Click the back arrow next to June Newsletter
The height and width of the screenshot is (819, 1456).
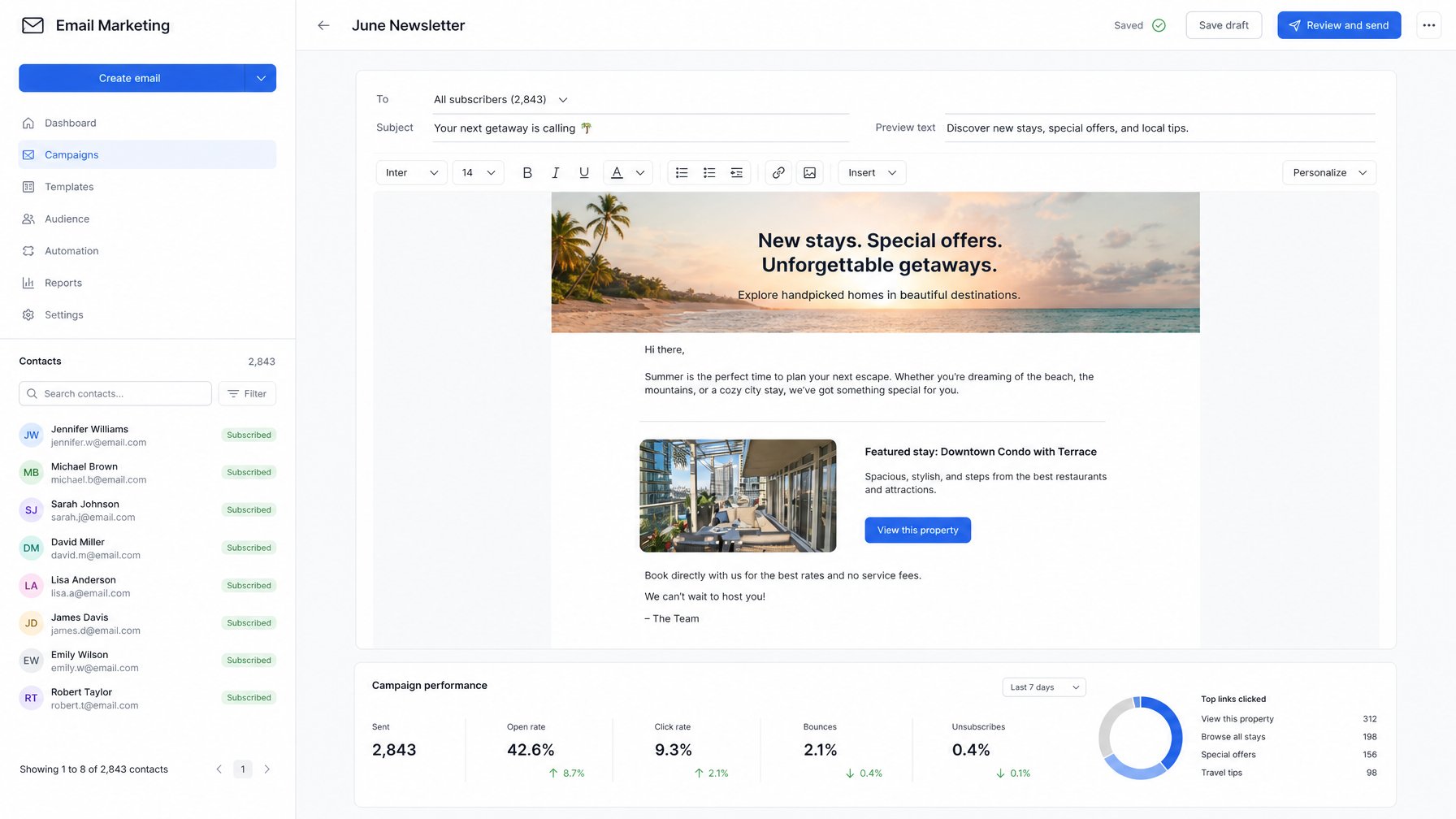(x=323, y=25)
